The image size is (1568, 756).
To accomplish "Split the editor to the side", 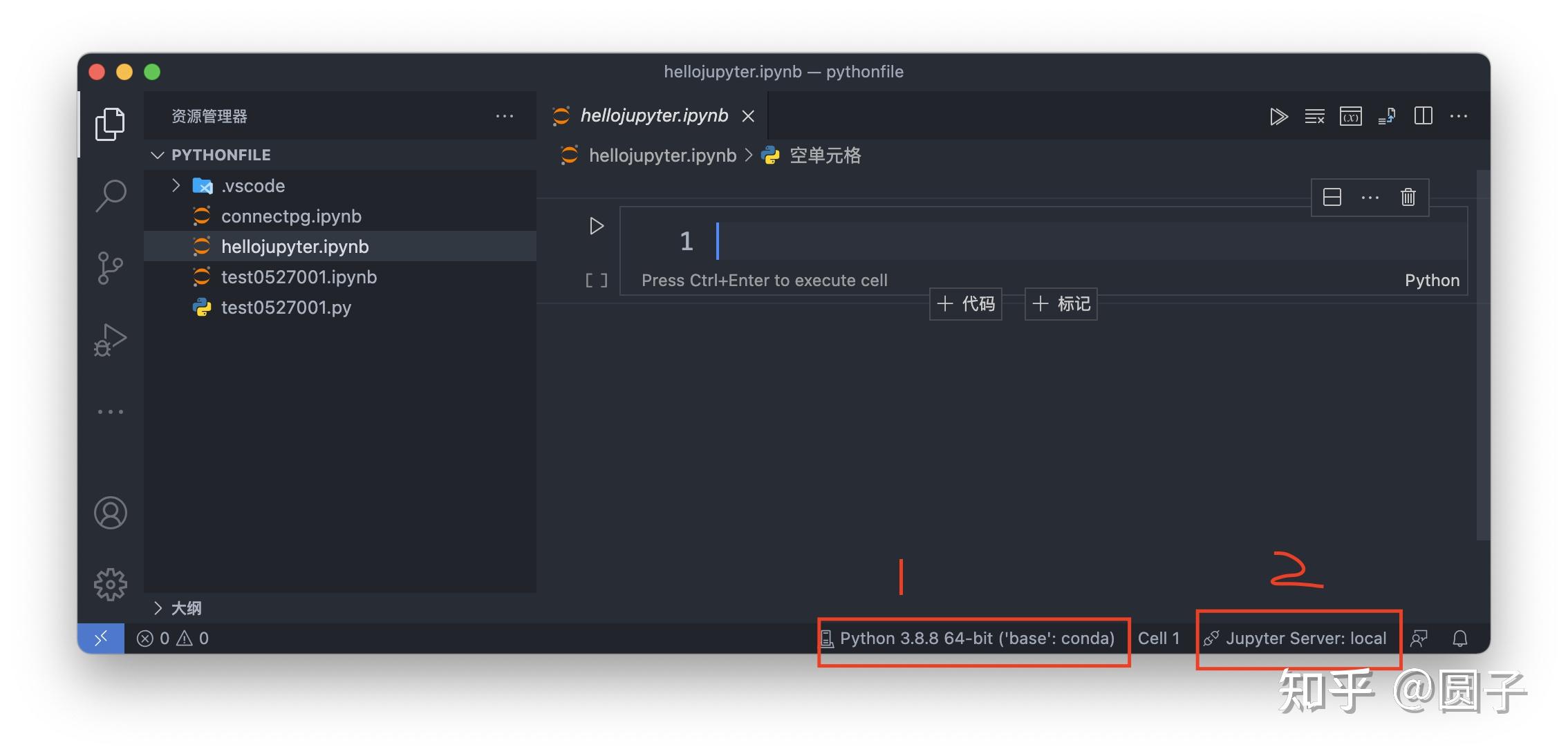I will [1423, 116].
